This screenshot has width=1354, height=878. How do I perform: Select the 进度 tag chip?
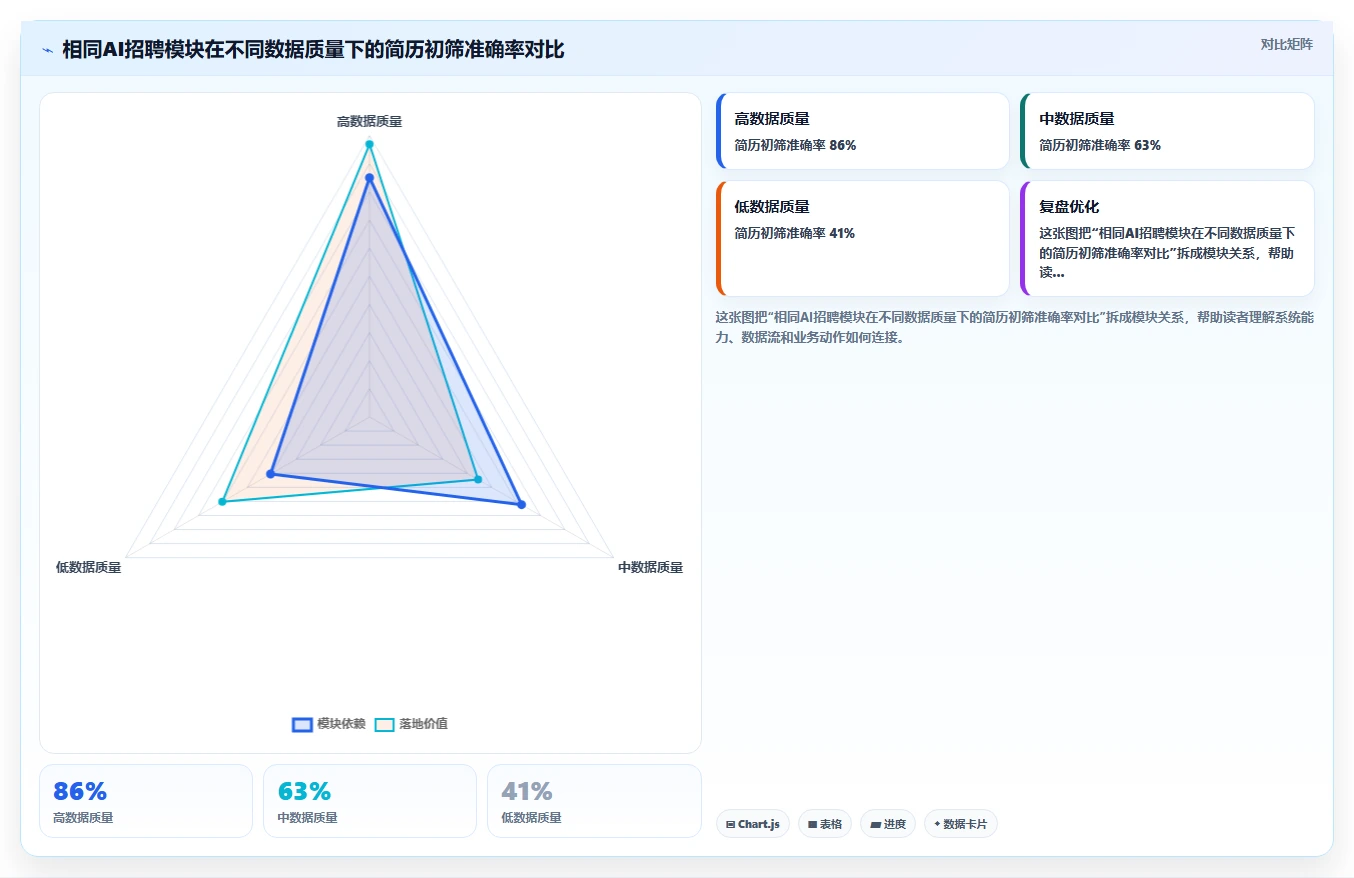[888, 824]
